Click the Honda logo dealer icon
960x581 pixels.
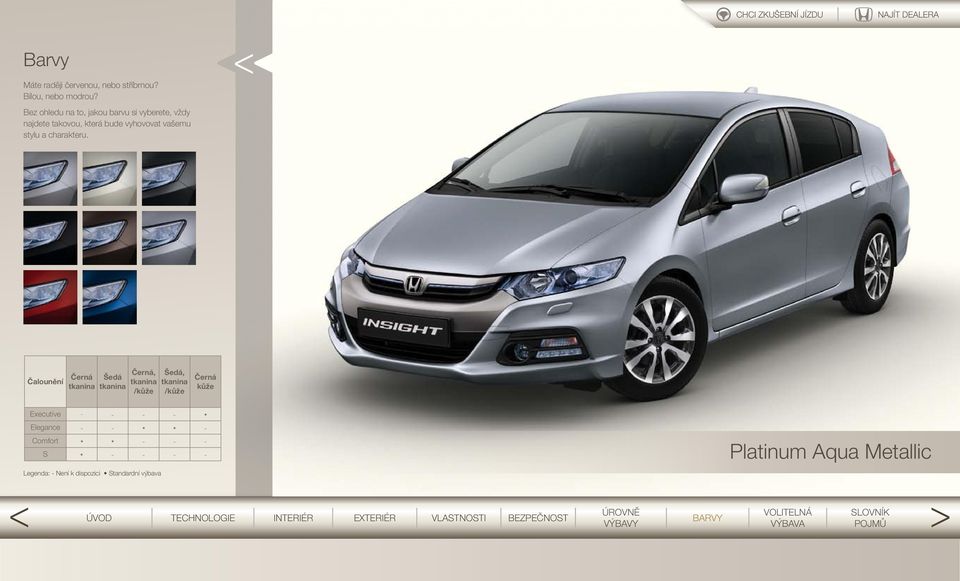(x=863, y=15)
